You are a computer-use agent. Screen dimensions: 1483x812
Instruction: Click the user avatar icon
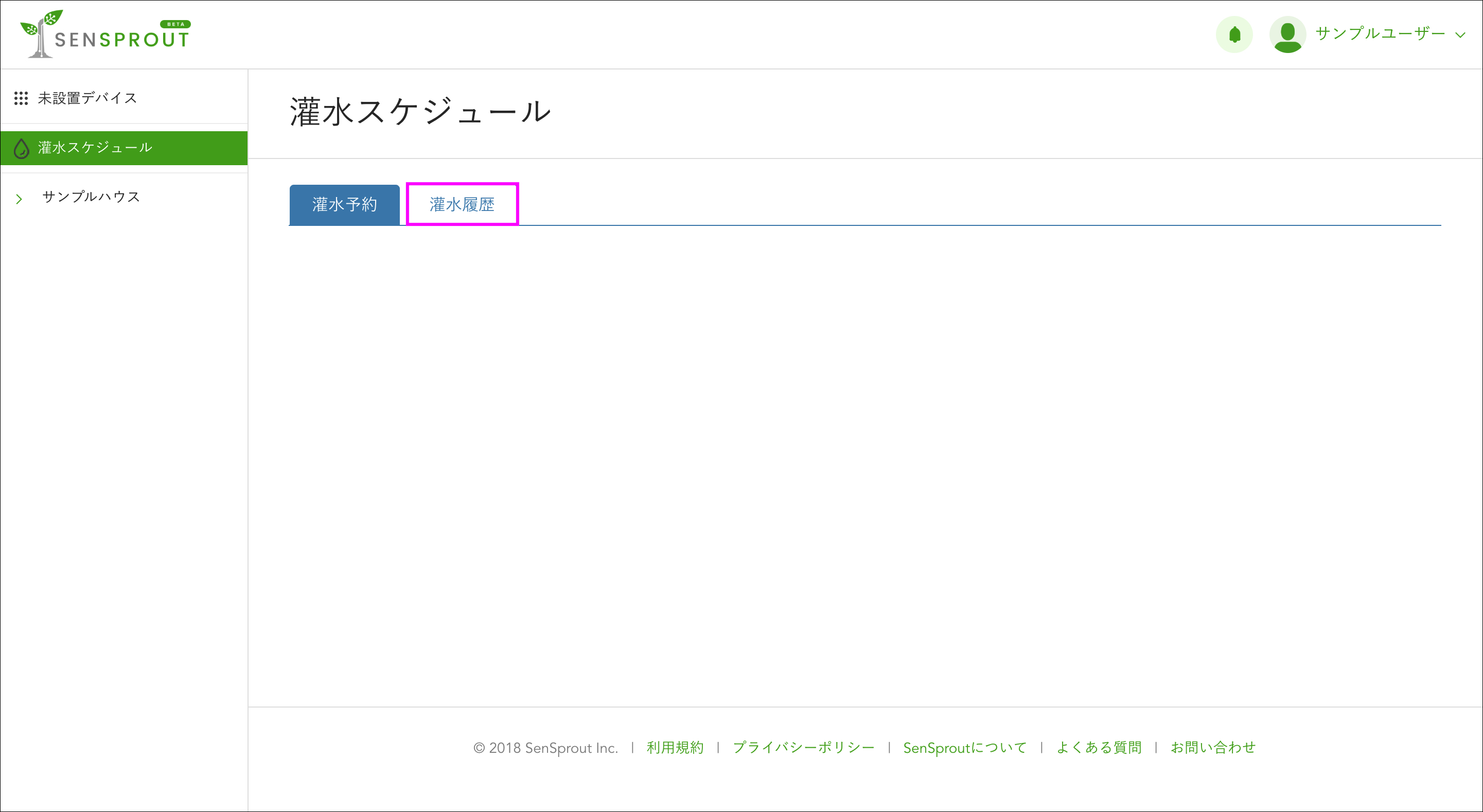1287,34
